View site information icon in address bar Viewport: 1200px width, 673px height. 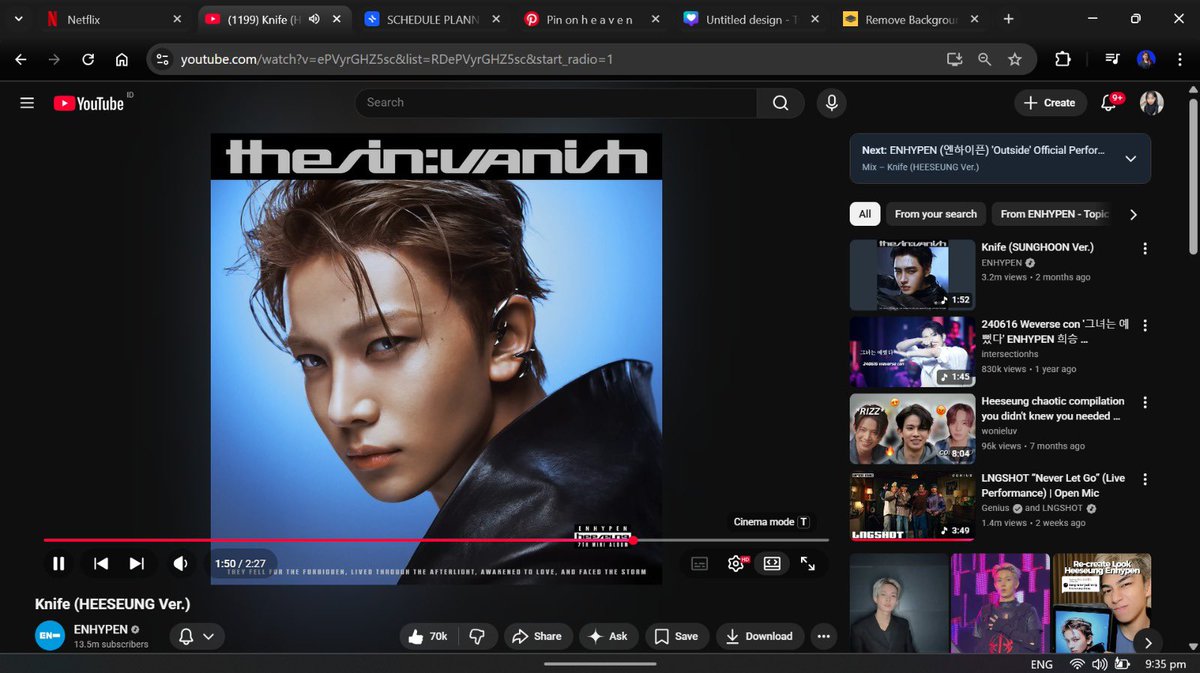pyautogui.click(x=163, y=60)
